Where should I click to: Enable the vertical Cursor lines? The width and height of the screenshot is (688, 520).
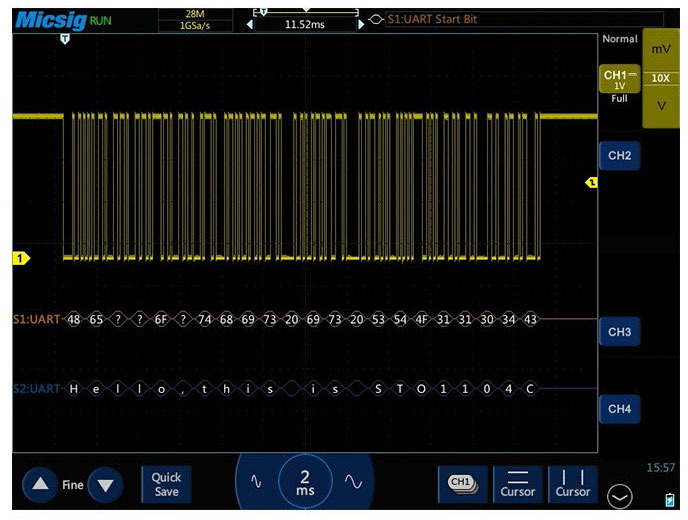573,484
